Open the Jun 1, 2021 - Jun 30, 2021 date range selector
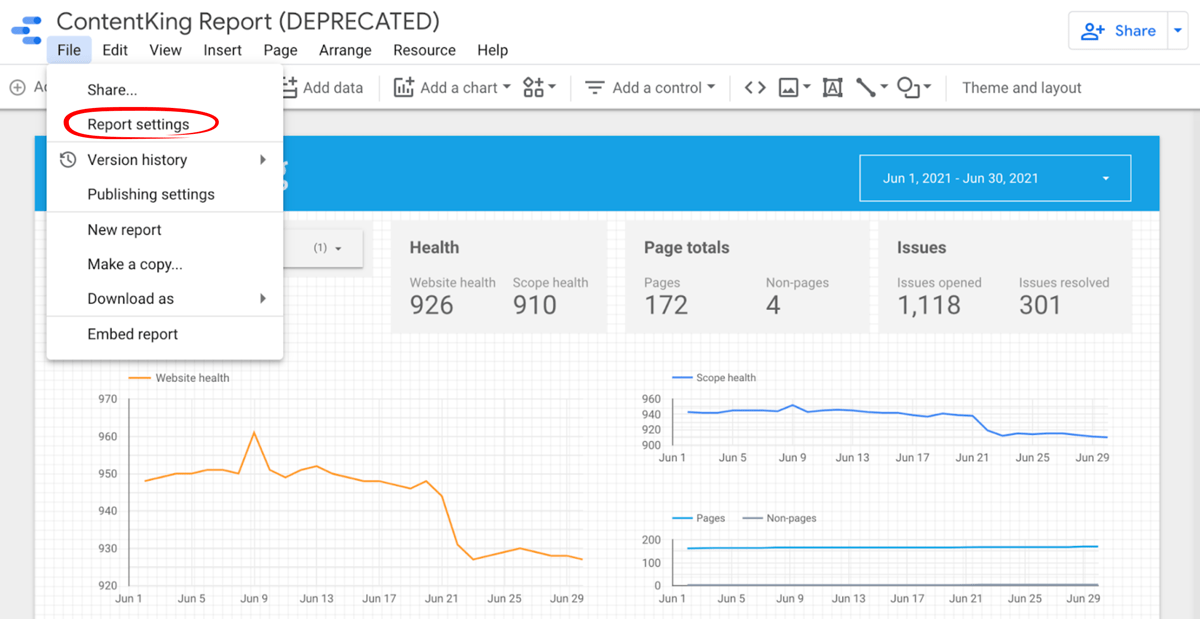The image size is (1200, 619). pyautogui.click(x=995, y=178)
